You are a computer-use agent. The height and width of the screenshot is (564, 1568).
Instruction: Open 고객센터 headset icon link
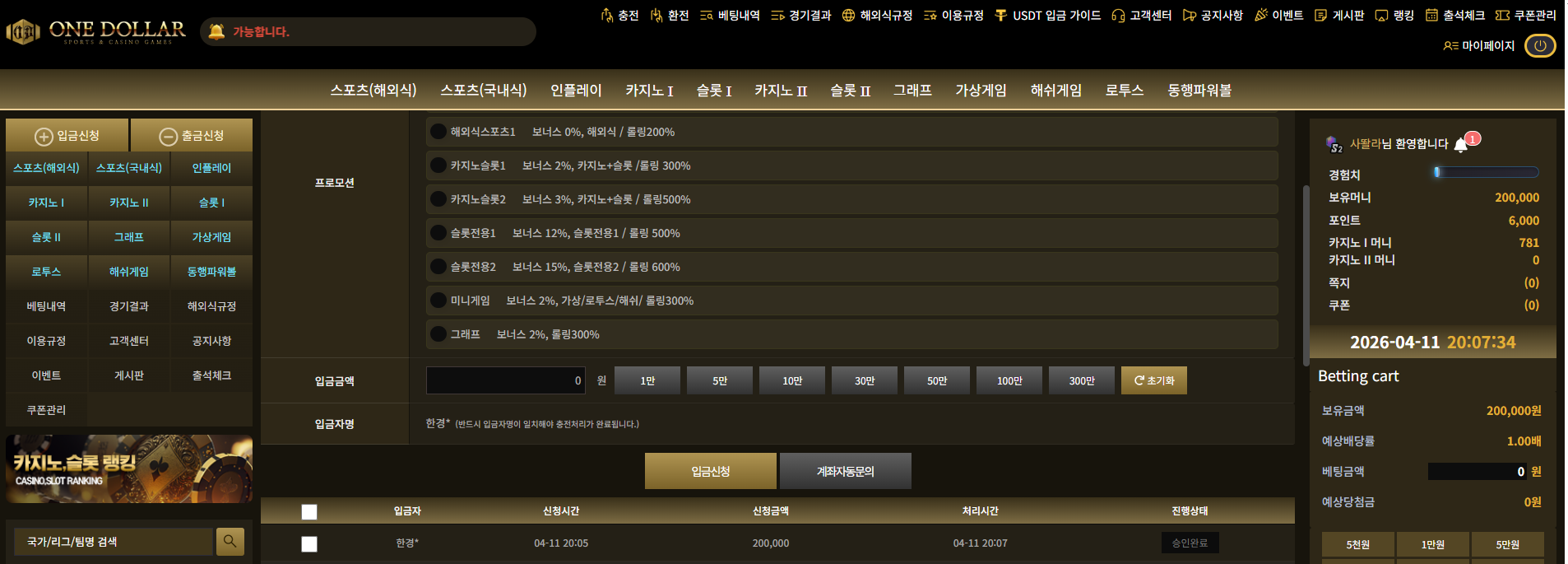tap(1118, 15)
